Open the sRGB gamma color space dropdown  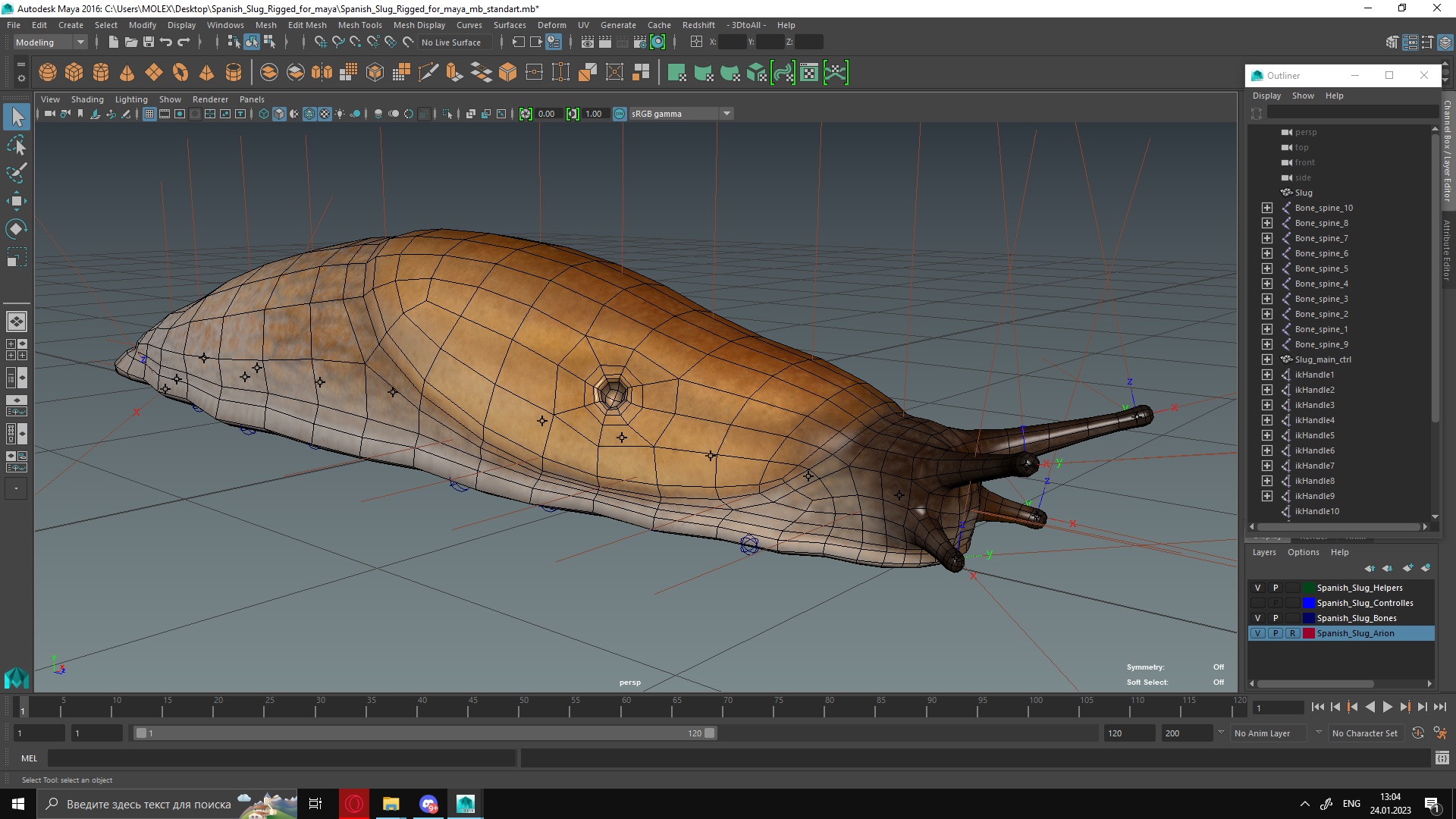[x=681, y=114]
